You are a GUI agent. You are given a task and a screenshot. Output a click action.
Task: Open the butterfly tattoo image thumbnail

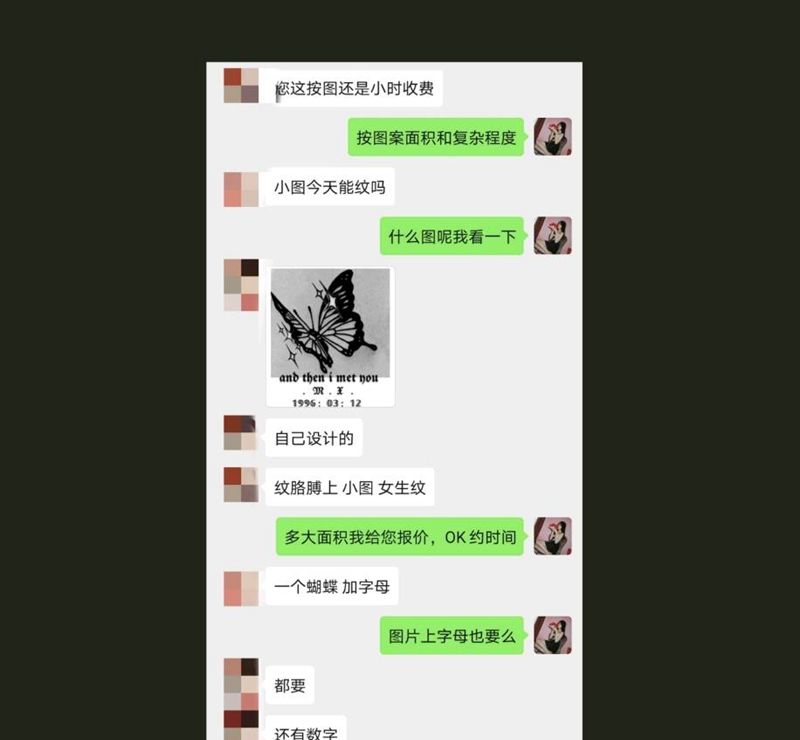330,337
